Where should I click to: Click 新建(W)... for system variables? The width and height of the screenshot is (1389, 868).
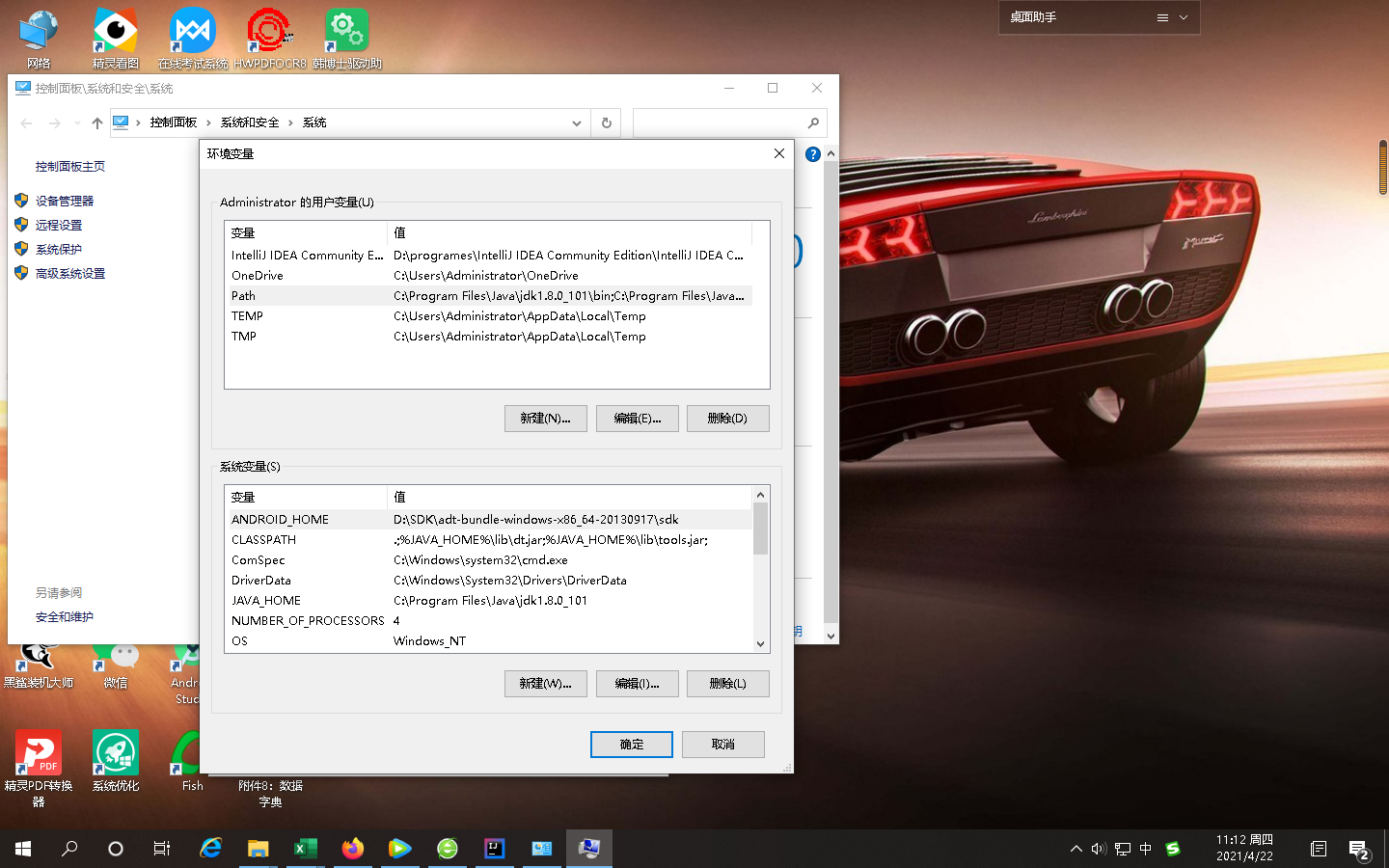click(546, 684)
